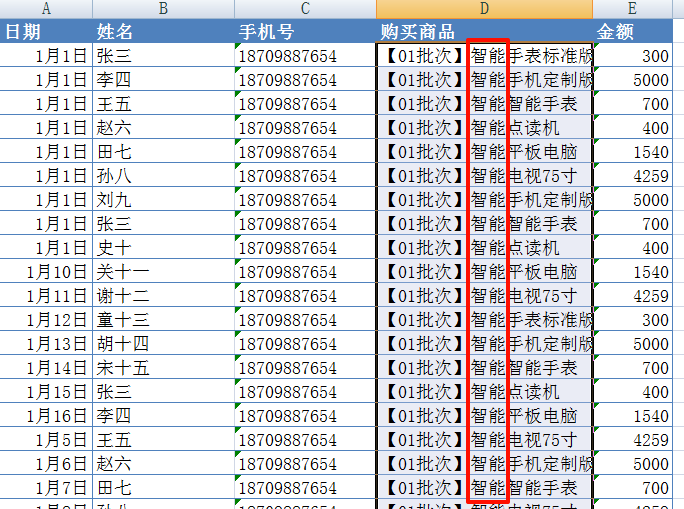Viewport: 684px width, 509px height.
Task: Select the date cell 1月16日
Action: coord(46,415)
